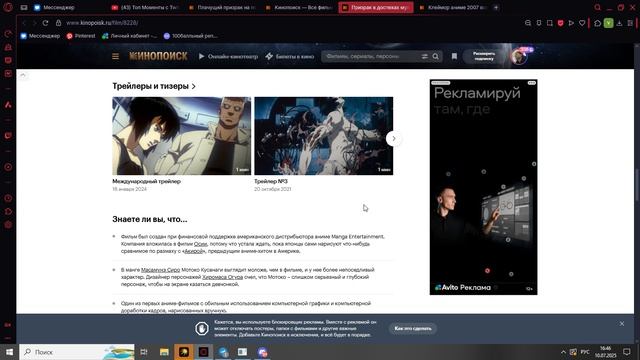Go forward in browser history
The width and height of the screenshot is (640, 360).
34,23
